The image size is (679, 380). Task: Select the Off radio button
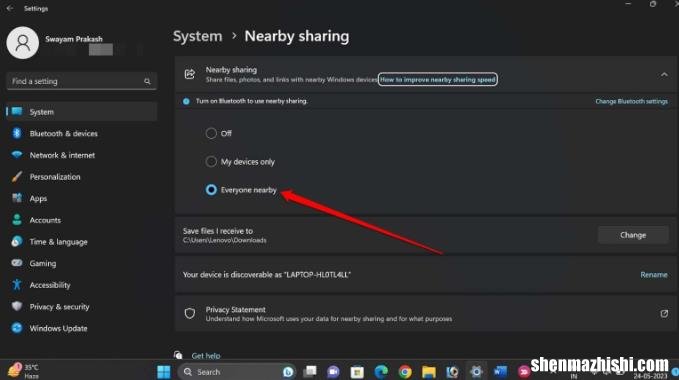[211, 133]
